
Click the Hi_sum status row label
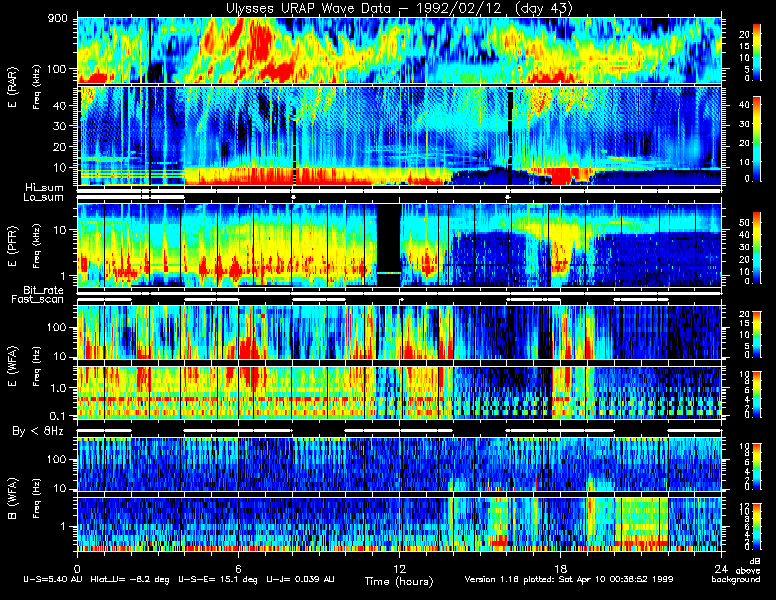coord(43,187)
